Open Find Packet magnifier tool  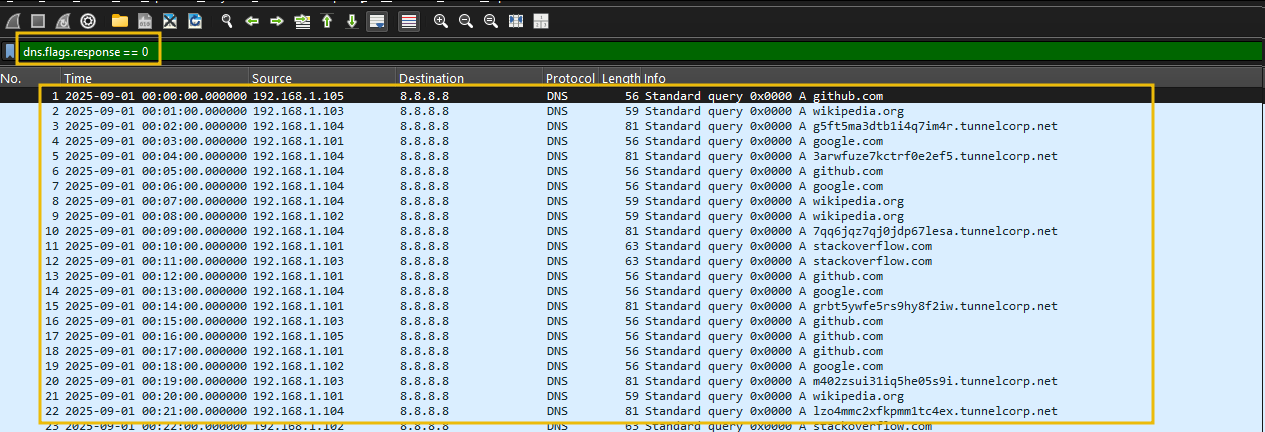(227, 21)
